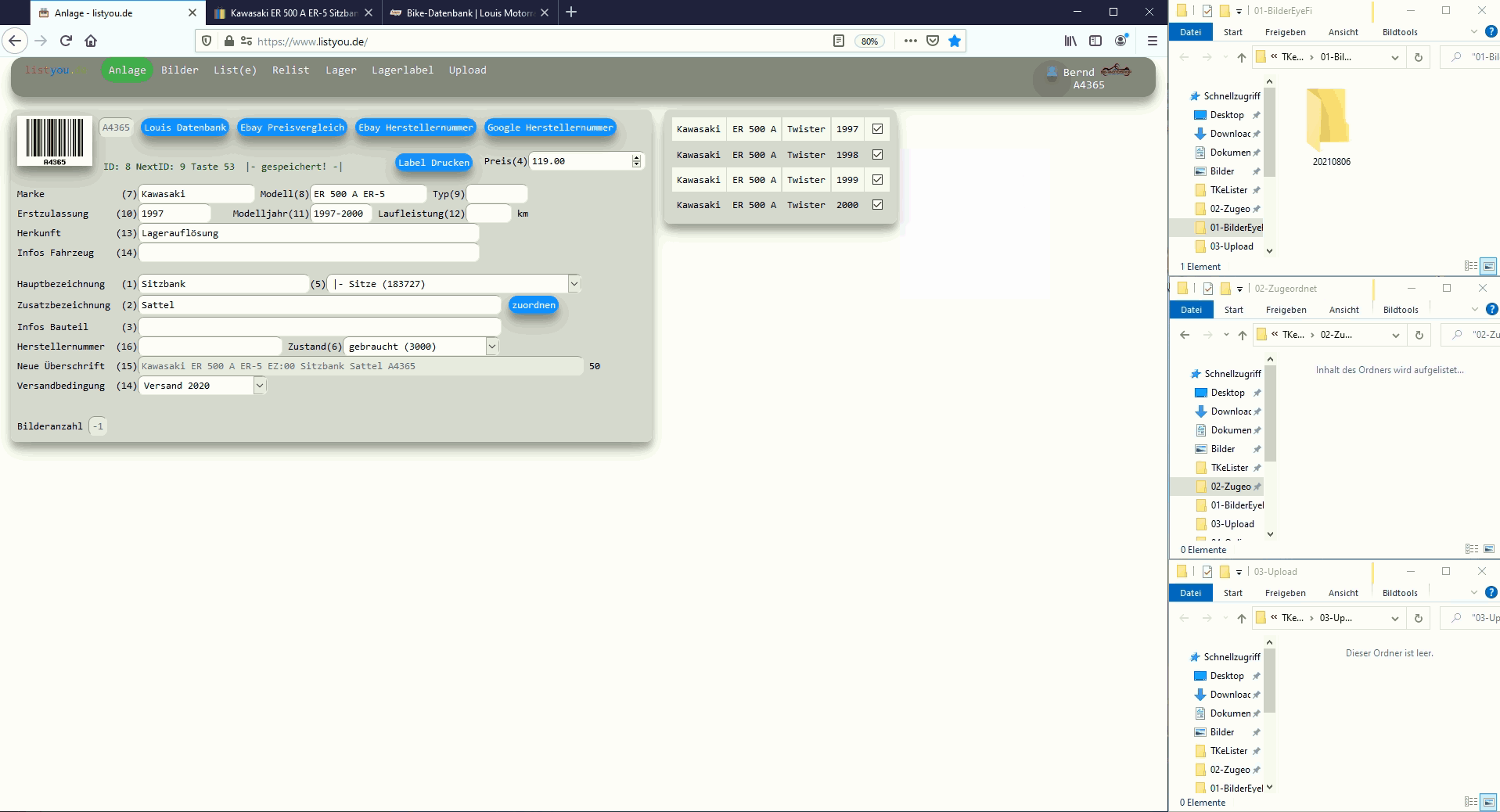Close the Kawasaki ER 500 A tab

coord(369,13)
